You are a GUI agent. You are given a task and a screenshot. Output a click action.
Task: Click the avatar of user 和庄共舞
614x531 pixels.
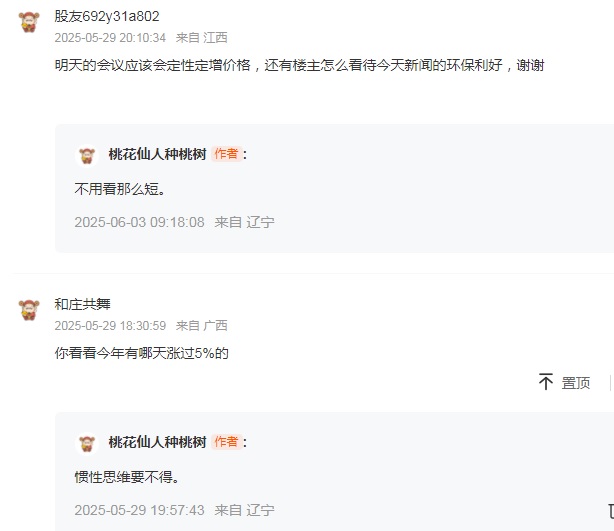tap(29, 310)
